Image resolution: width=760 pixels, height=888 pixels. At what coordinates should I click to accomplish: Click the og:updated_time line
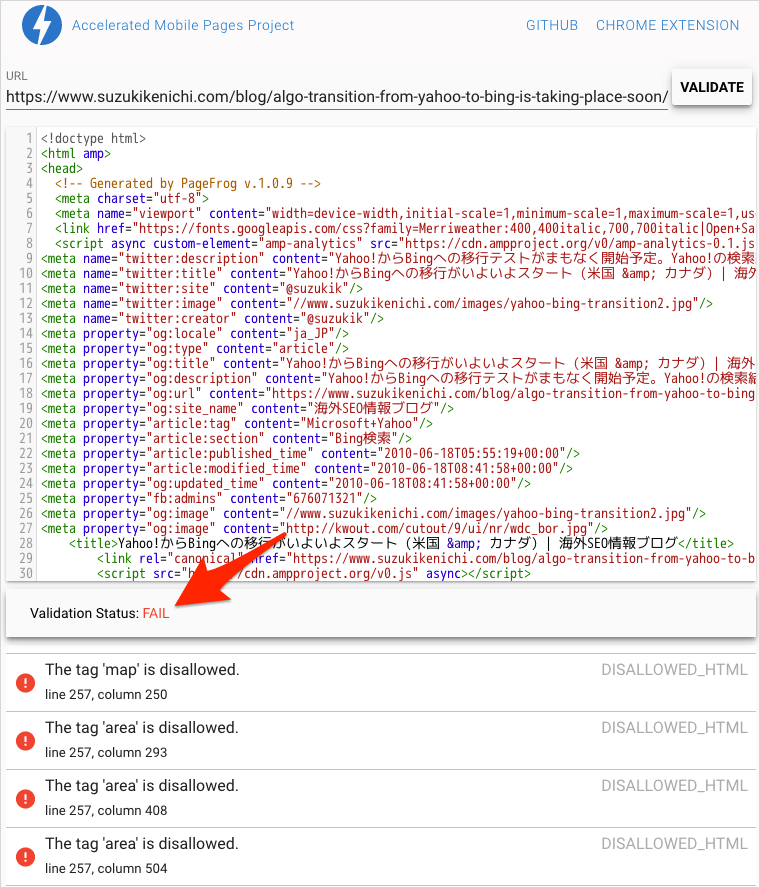(286, 484)
